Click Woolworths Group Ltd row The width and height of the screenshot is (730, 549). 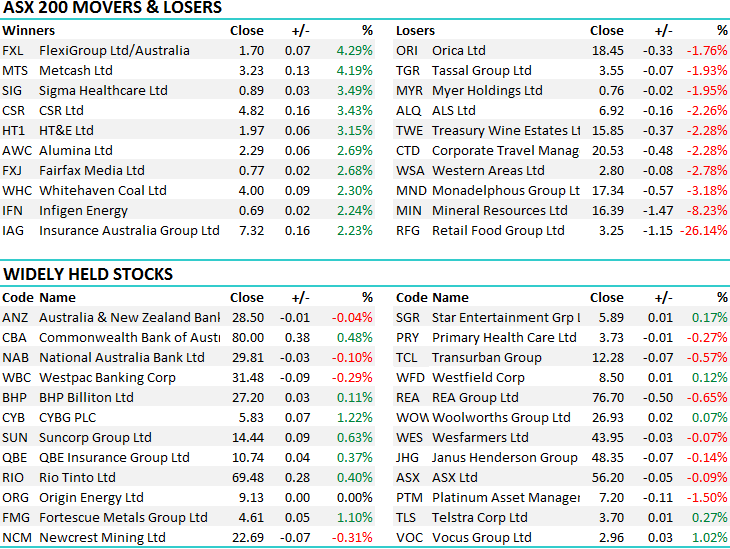(x=561, y=418)
